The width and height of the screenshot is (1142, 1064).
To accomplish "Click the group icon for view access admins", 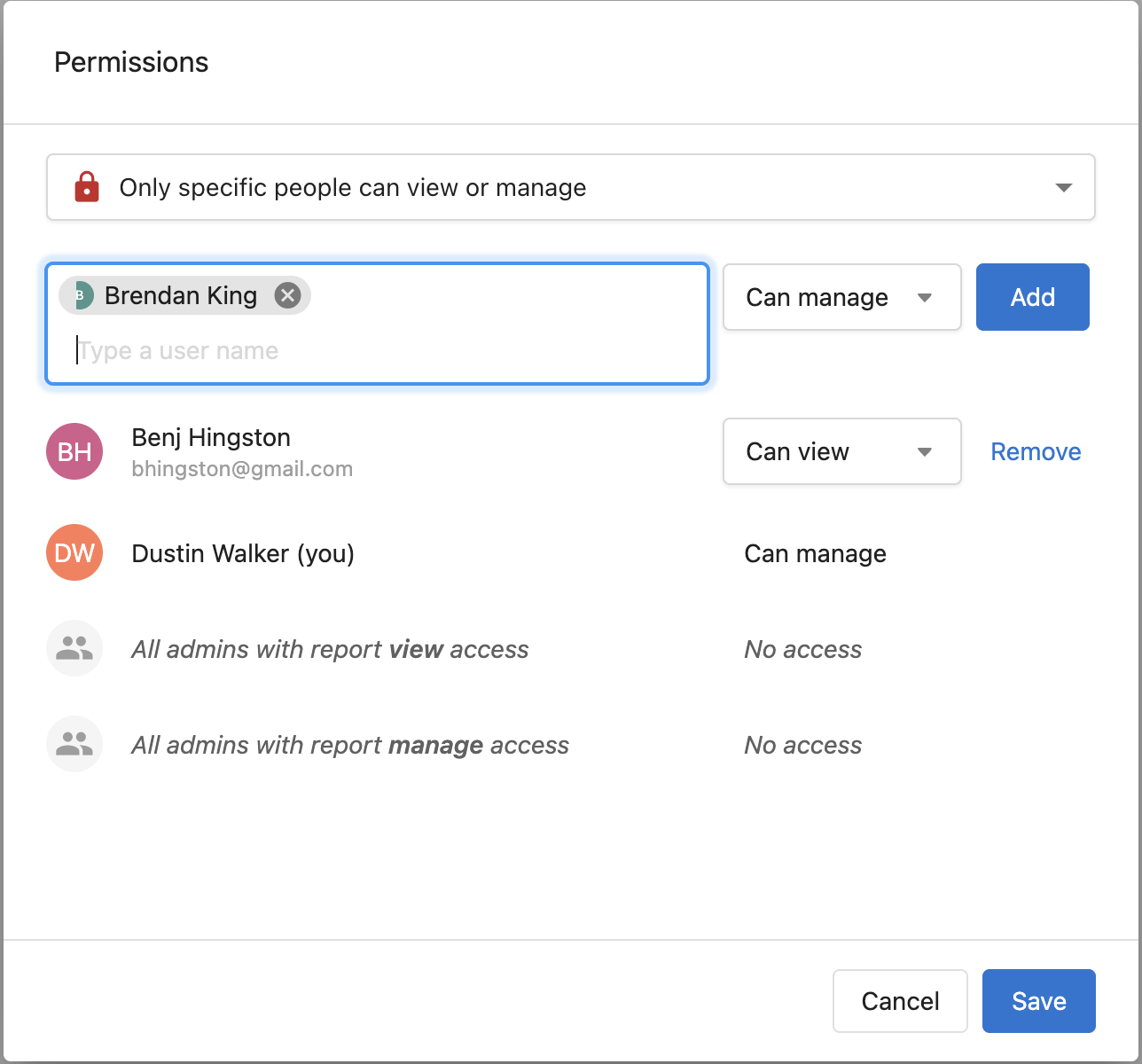I will [x=74, y=648].
